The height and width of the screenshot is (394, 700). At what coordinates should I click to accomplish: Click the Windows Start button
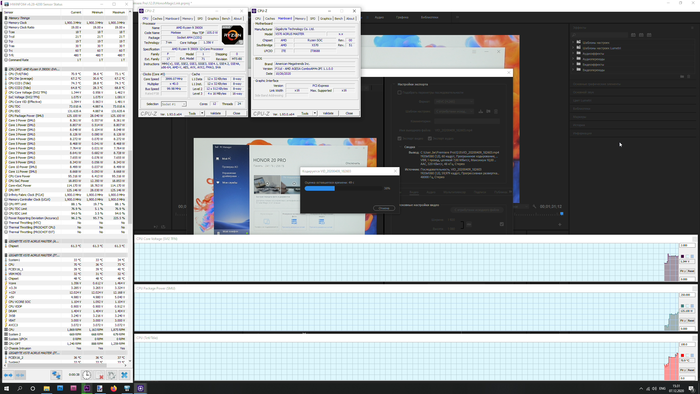coord(6,389)
